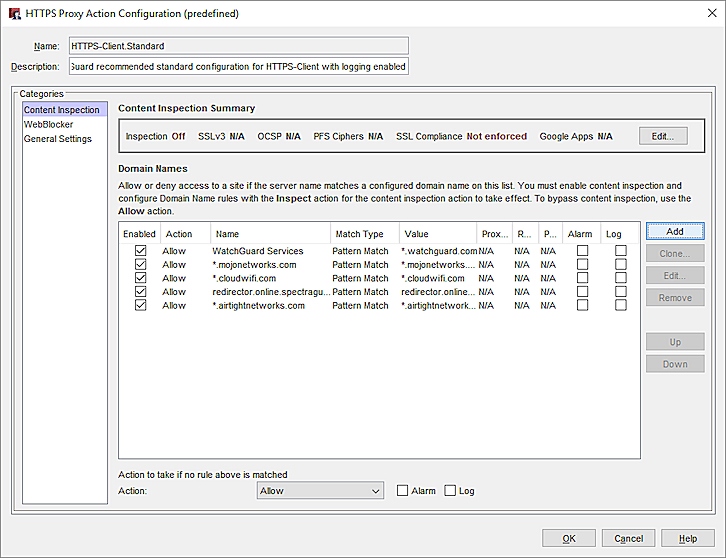Viewport: 726px width, 558px height.
Task: Open General Settings category
Action: [x=58, y=139]
